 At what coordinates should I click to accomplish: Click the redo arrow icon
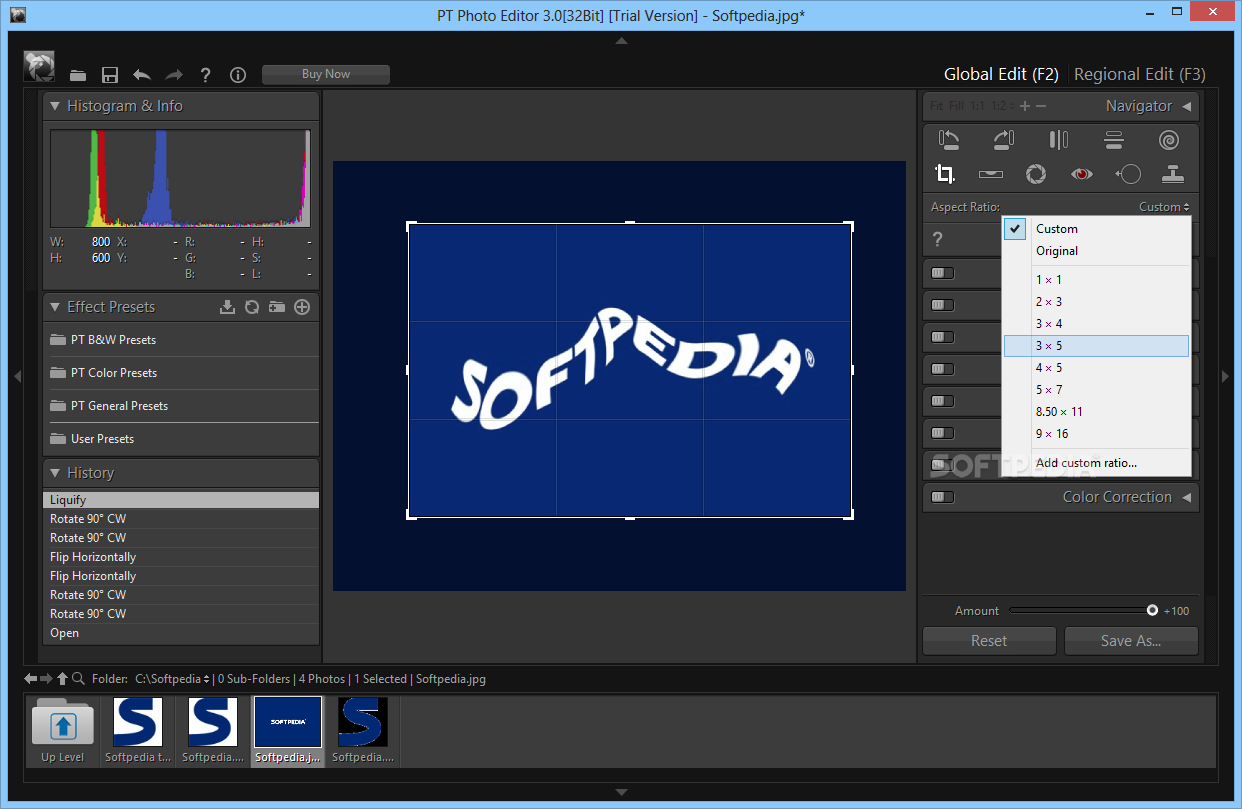(x=174, y=74)
